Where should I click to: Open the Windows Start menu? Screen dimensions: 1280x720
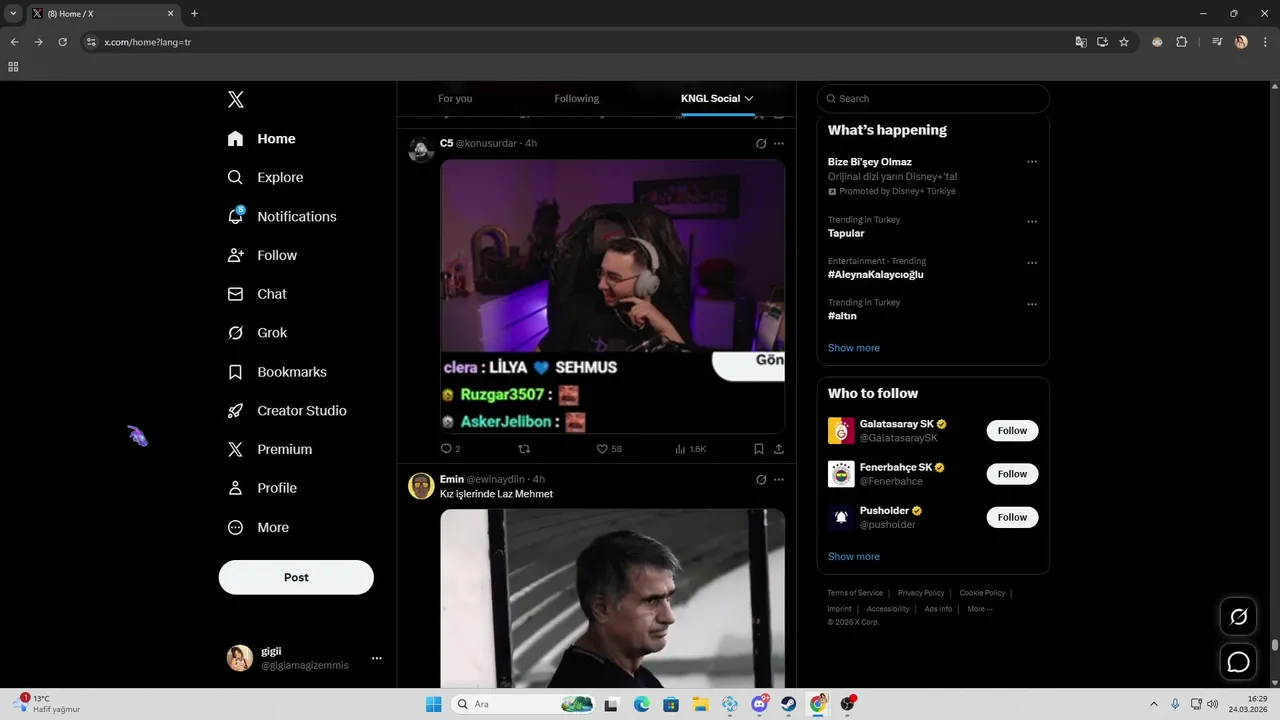tap(433, 704)
